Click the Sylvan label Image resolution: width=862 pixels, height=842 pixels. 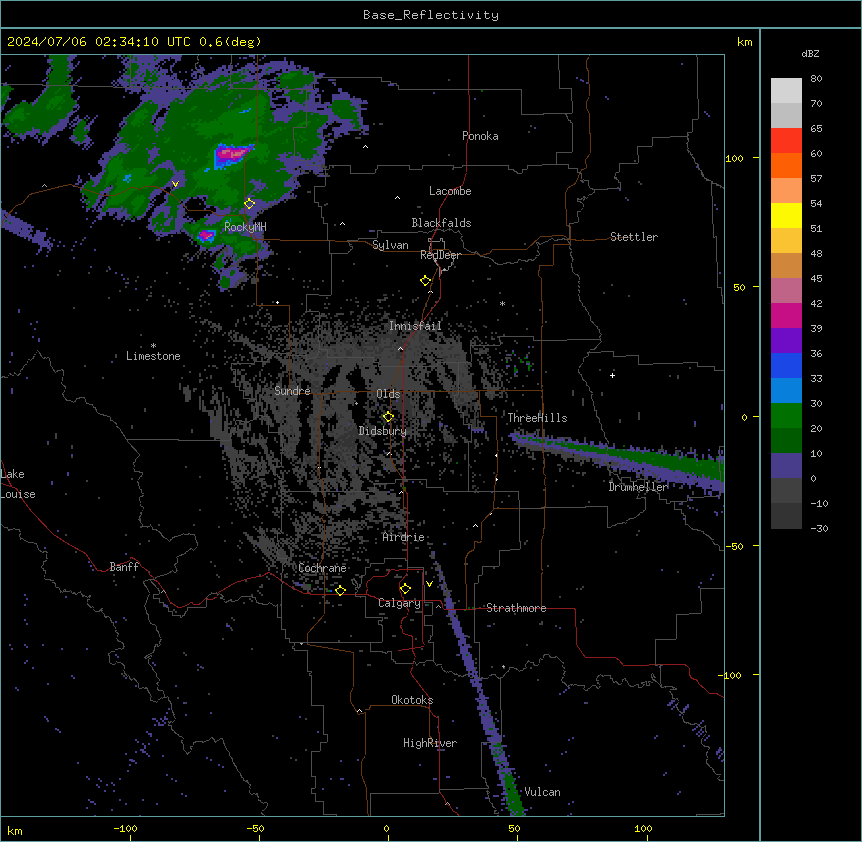click(390, 245)
